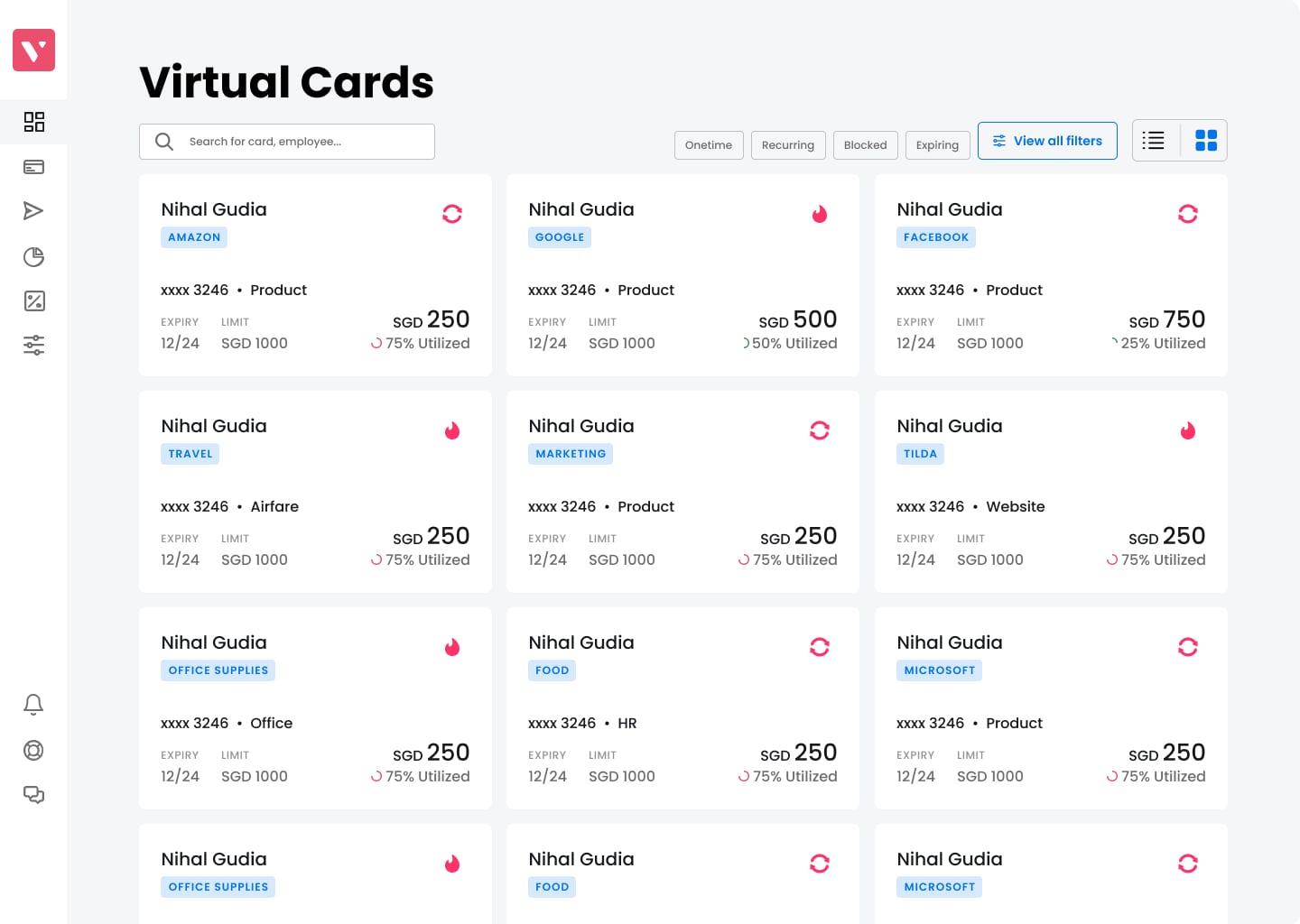Open Nihal Gudia's Amazon card name
This screenshot has width=1300, height=924.
pyautogui.click(x=214, y=209)
